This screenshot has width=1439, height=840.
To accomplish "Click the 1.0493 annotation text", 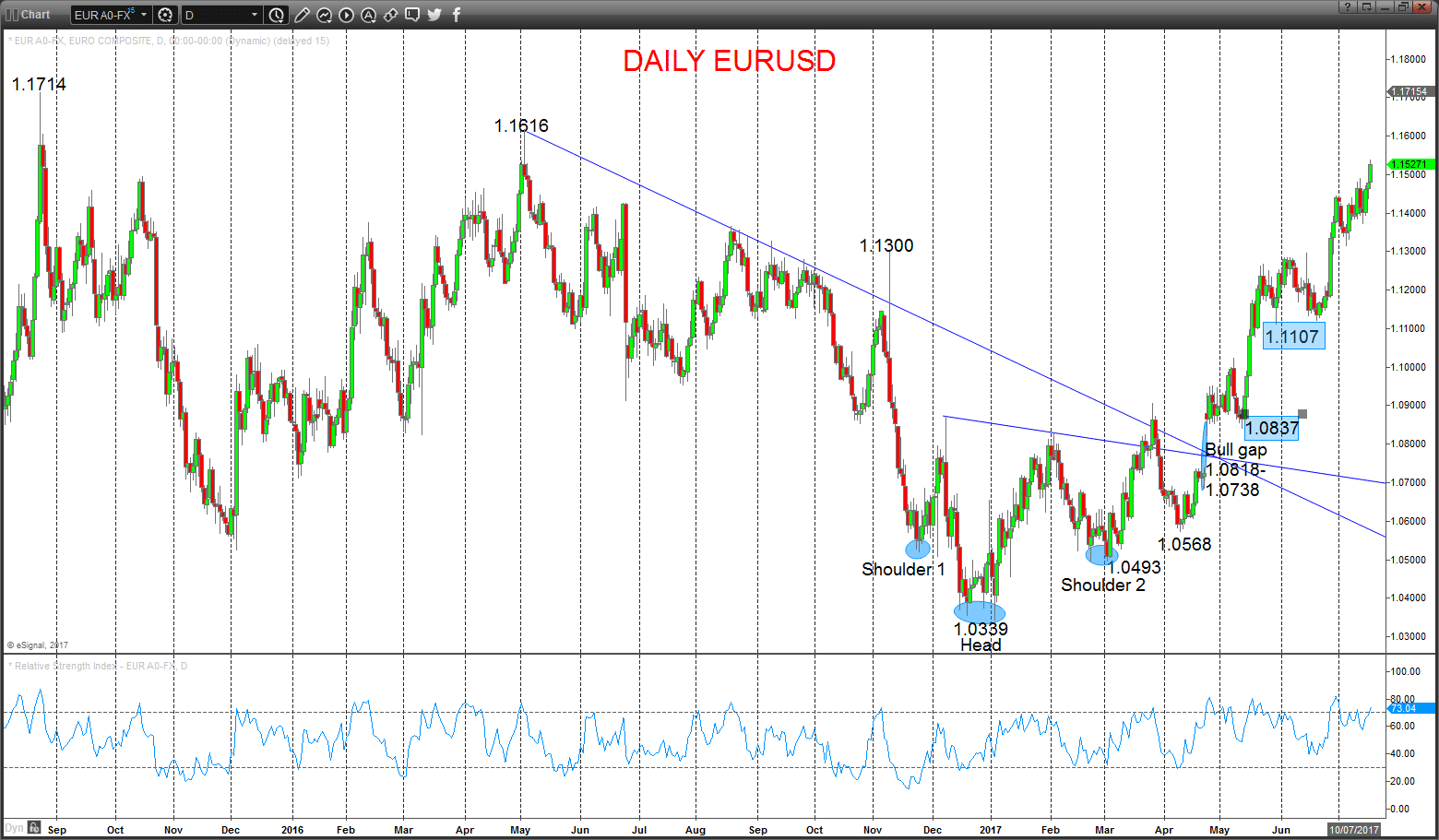I will pos(1134,567).
